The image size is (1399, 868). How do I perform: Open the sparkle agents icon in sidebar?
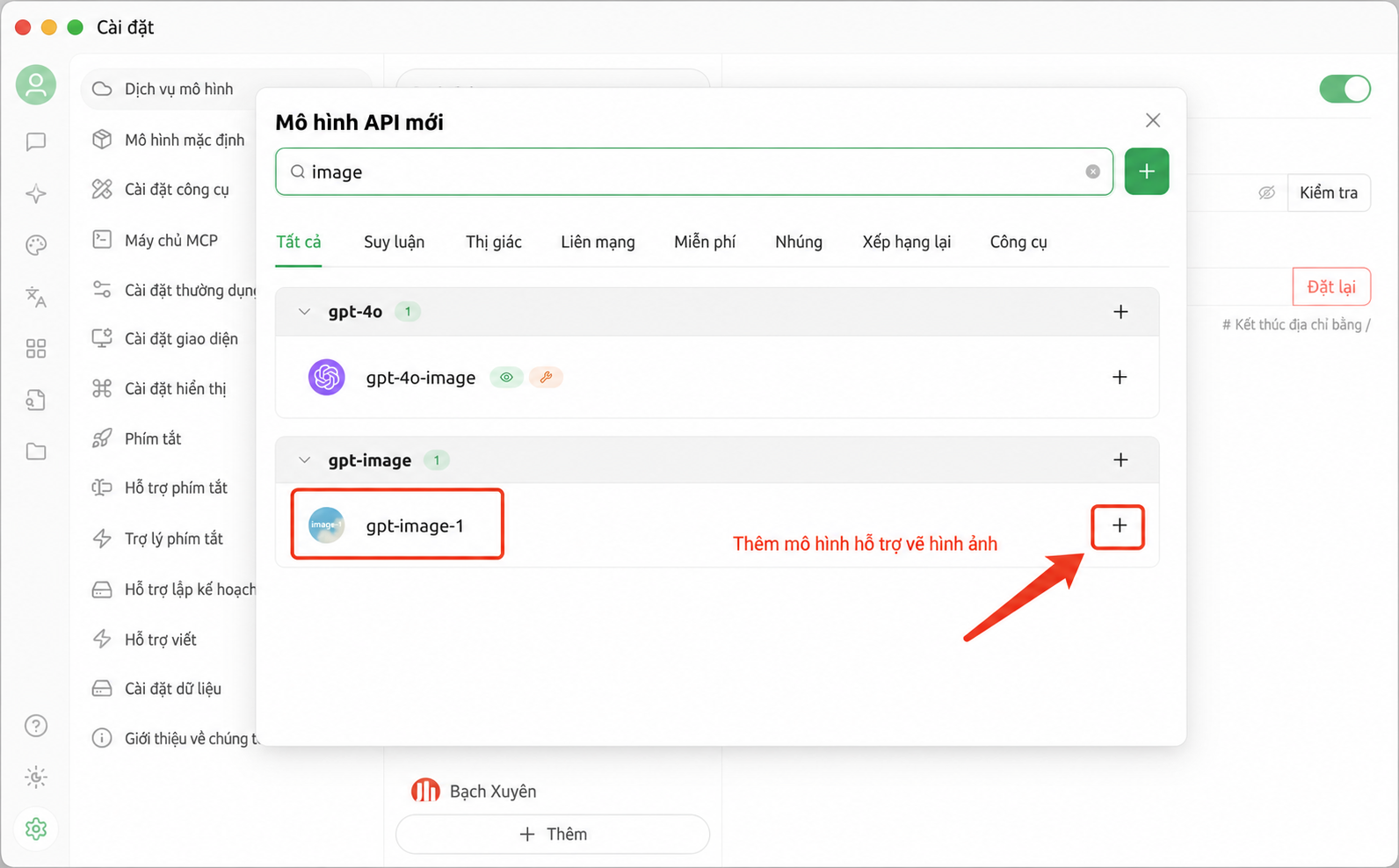click(36, 193)
